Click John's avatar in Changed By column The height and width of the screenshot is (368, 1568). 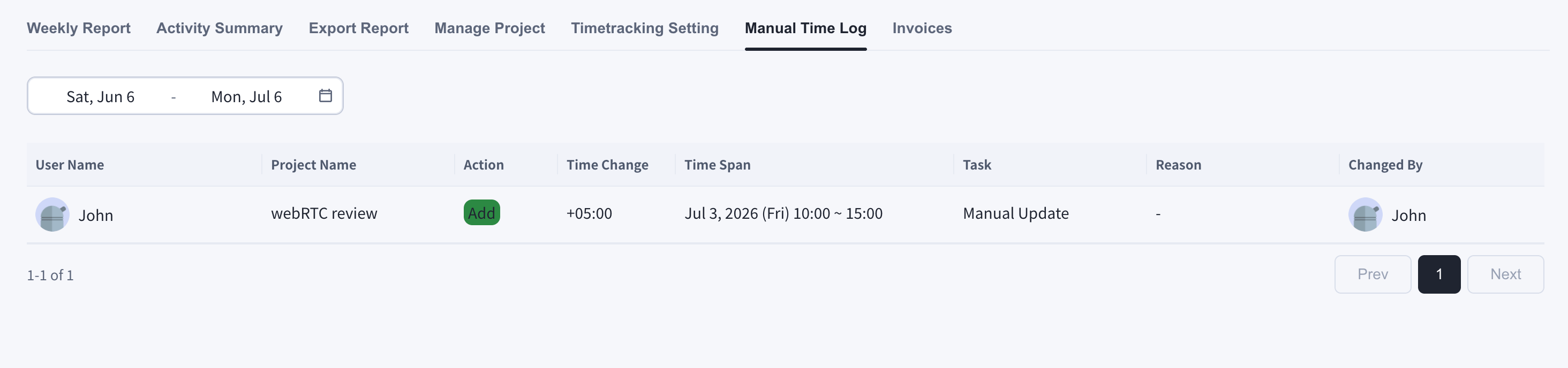click(x=1365, y=214)
